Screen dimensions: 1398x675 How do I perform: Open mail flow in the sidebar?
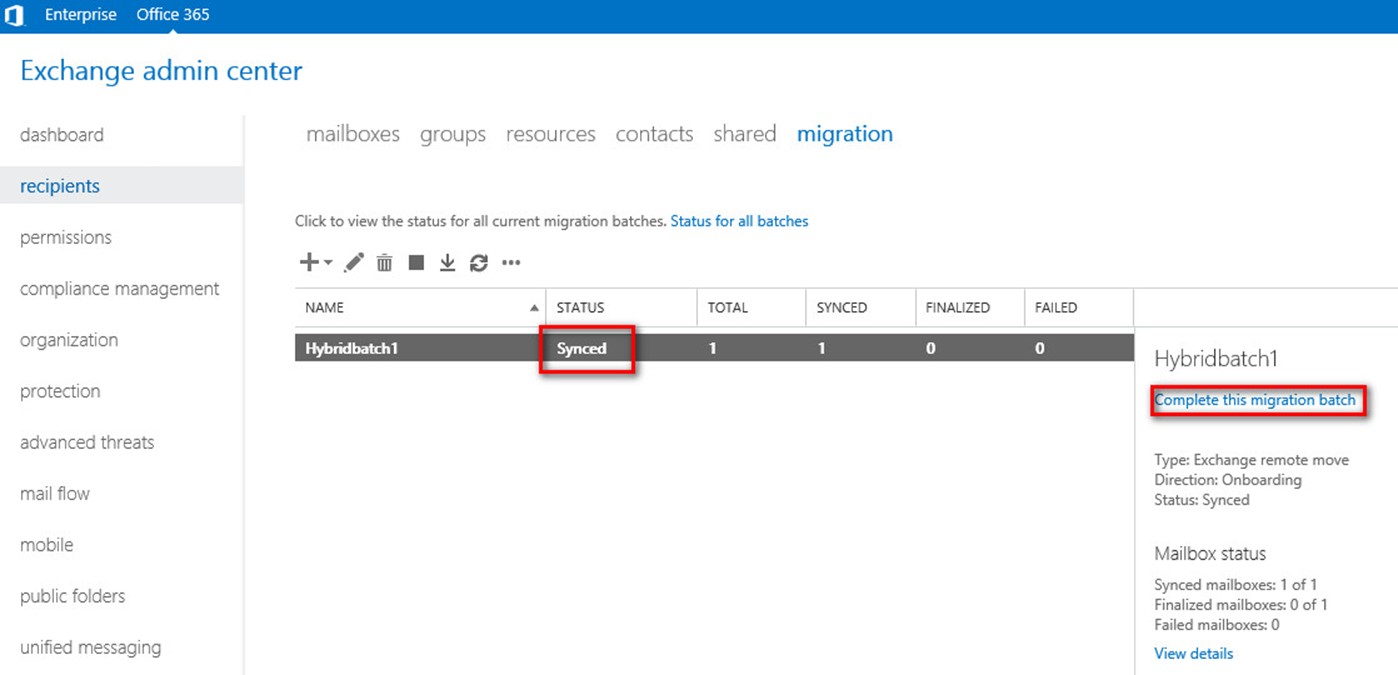[x=55, y=493]
